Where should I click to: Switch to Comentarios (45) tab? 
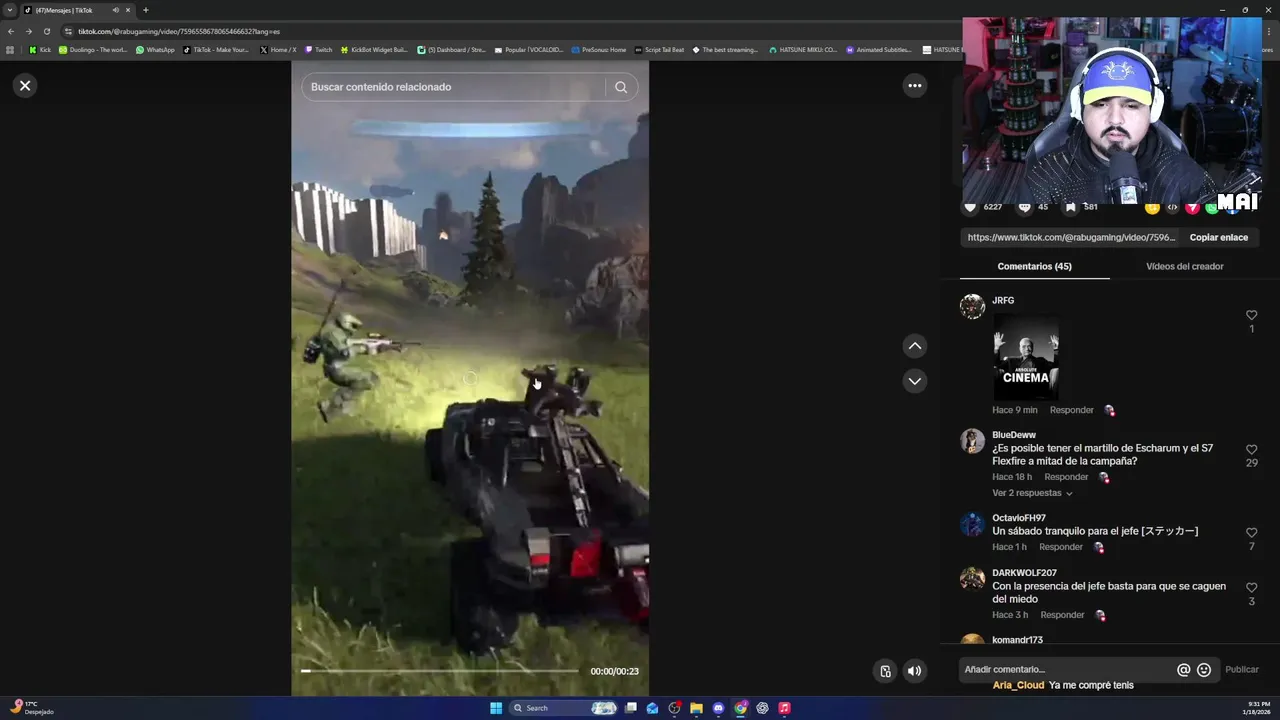[1034, 266]
